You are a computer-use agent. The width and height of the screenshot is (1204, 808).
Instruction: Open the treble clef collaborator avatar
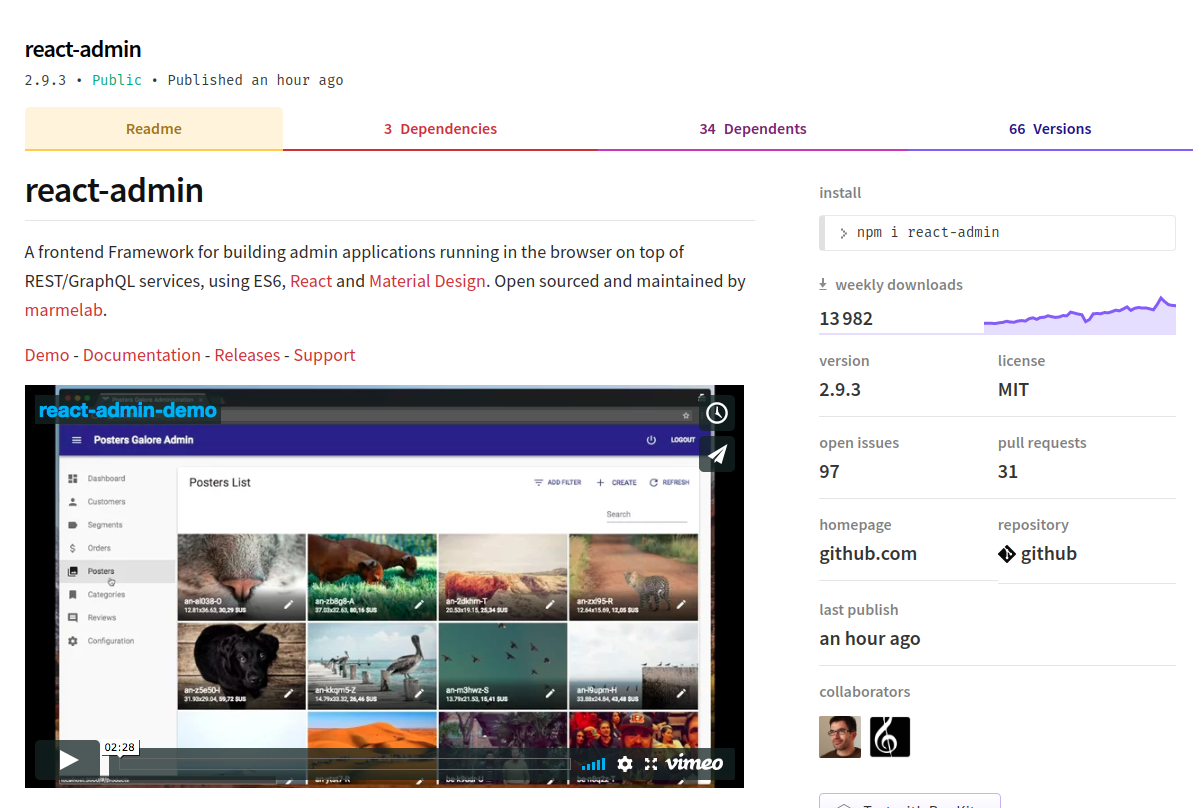click(890, 737)
